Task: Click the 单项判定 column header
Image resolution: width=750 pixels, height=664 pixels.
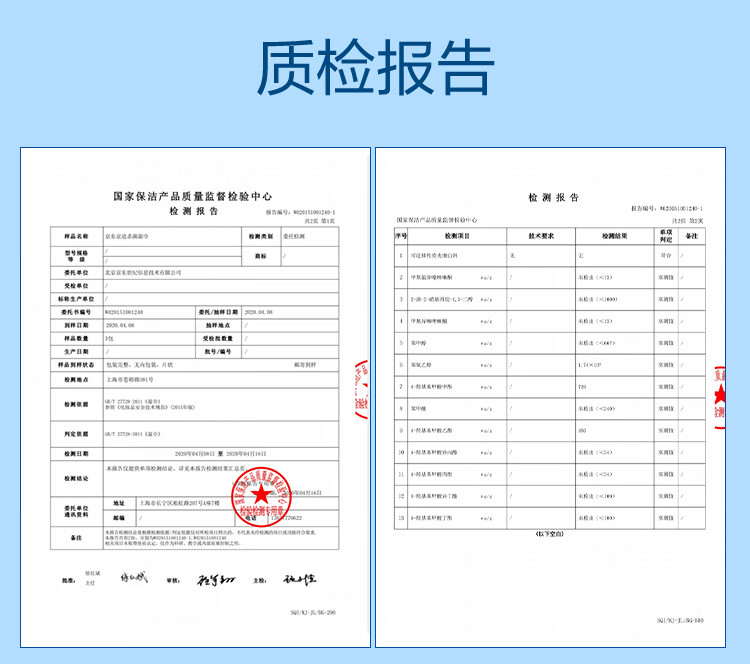Action: [665, 236]
